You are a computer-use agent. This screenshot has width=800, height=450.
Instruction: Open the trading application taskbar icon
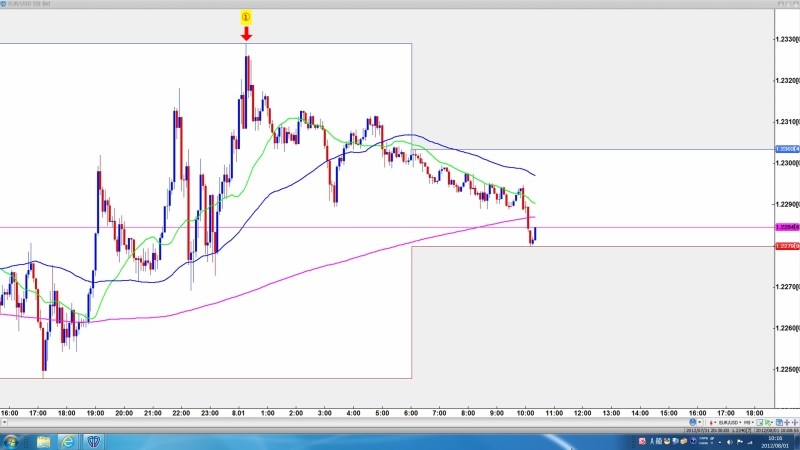tap(93, 441)
